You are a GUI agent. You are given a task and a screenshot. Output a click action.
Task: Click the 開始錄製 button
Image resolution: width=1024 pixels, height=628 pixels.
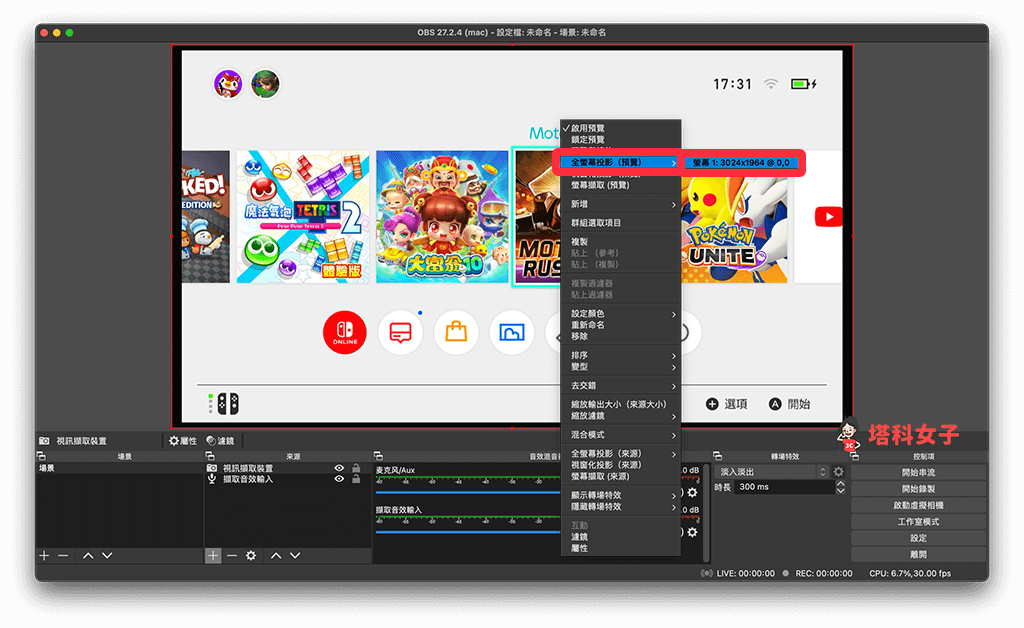[x=919, y=489]
